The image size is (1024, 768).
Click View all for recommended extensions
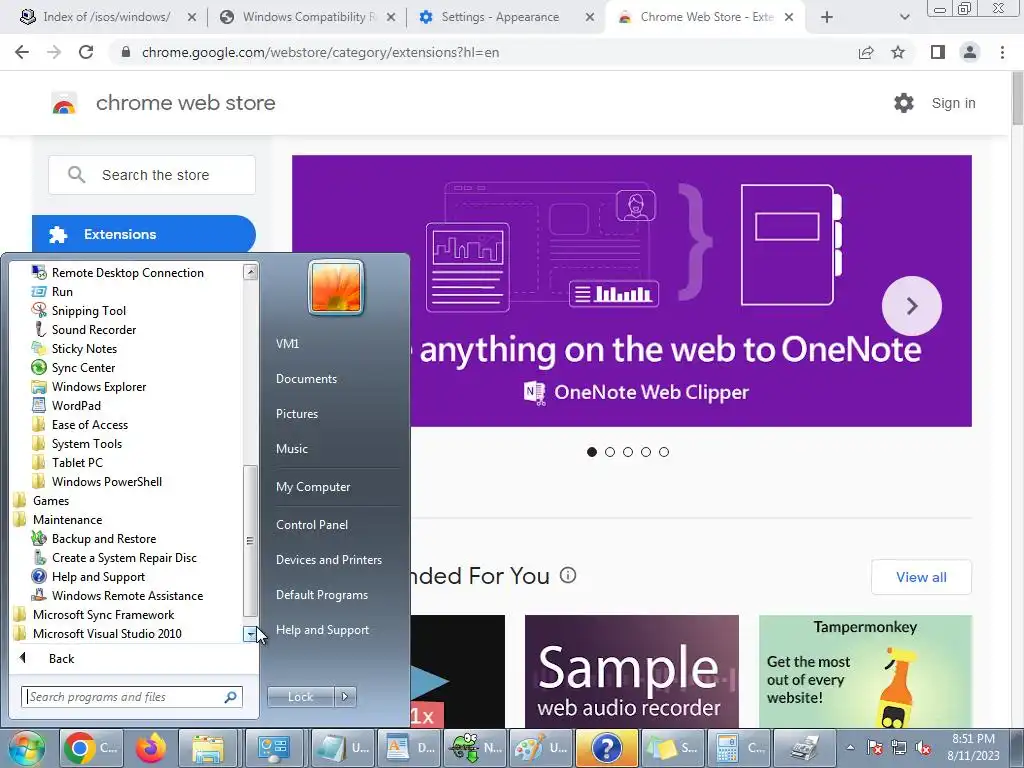click(x=921, y=577)
